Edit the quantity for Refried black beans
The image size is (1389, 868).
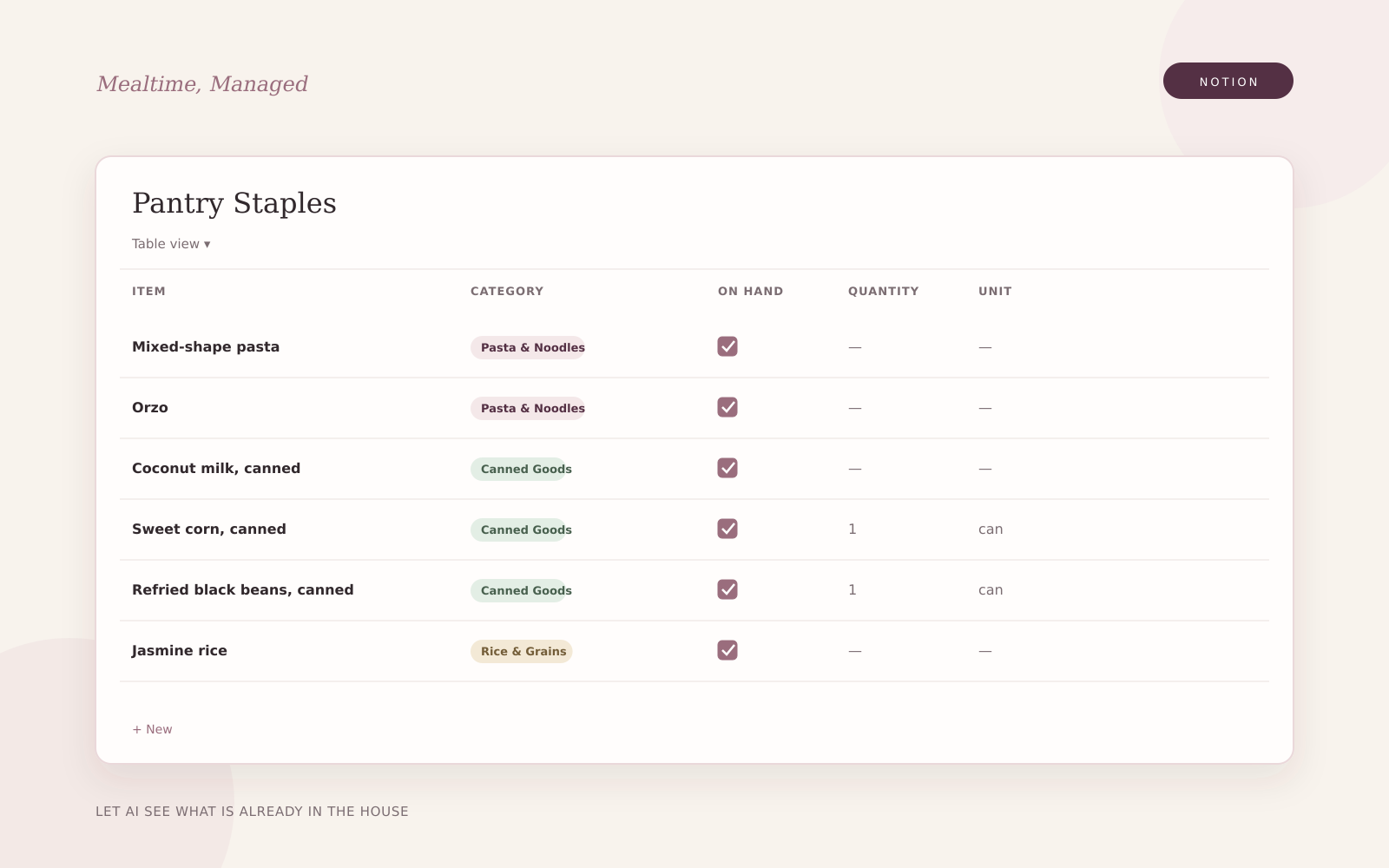point(852,589)
